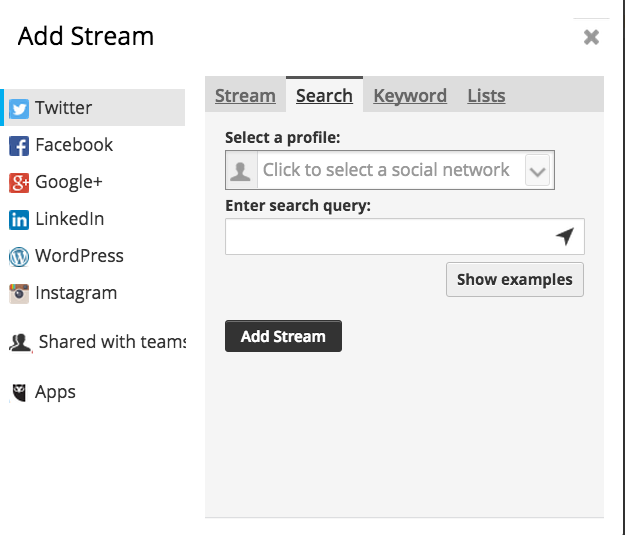Open the Apps section label
Image resolution: width=625 pixels, height=535 pixels.
[x=55, y=392]
